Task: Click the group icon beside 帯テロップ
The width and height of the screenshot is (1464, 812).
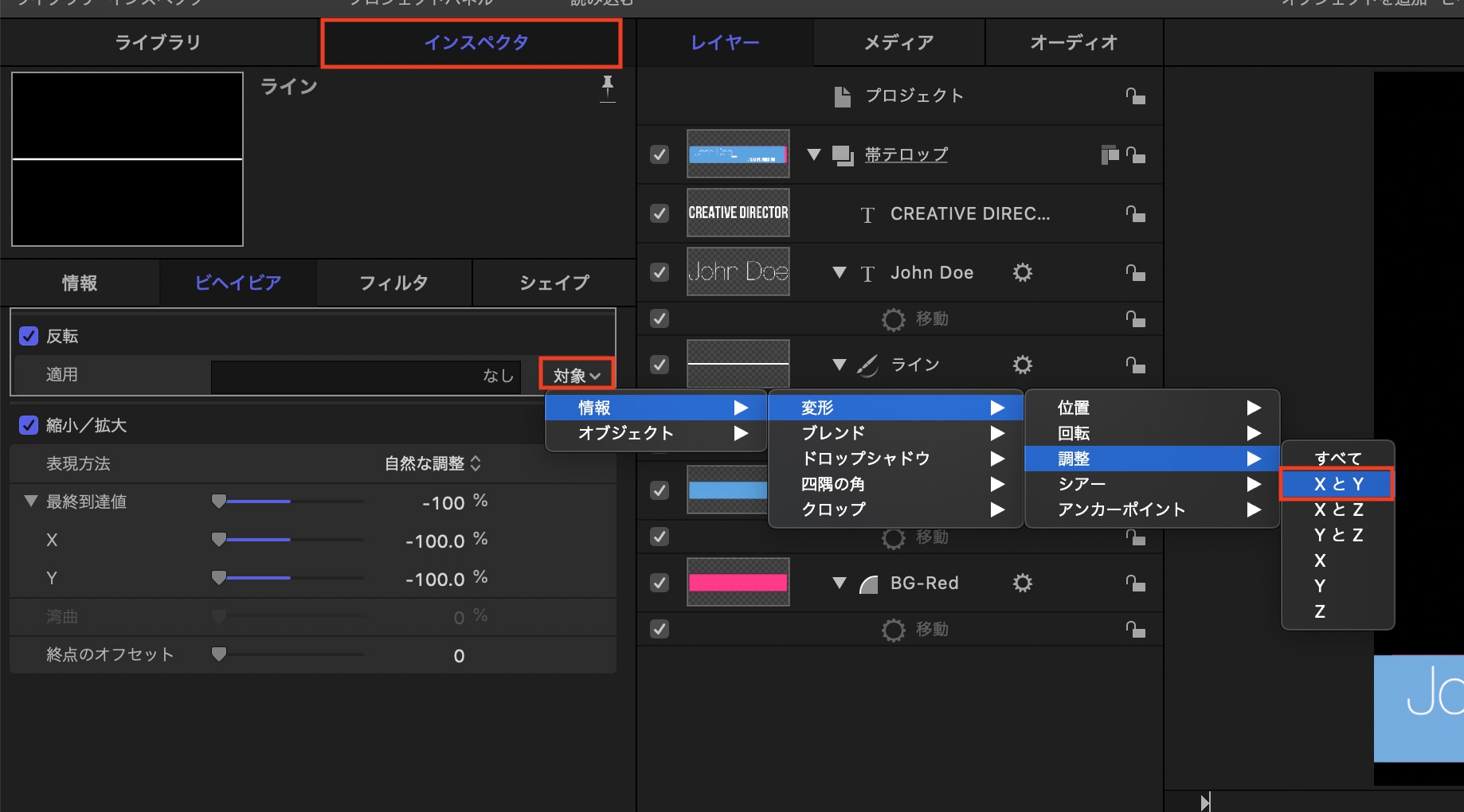Action: pos(843,155)
